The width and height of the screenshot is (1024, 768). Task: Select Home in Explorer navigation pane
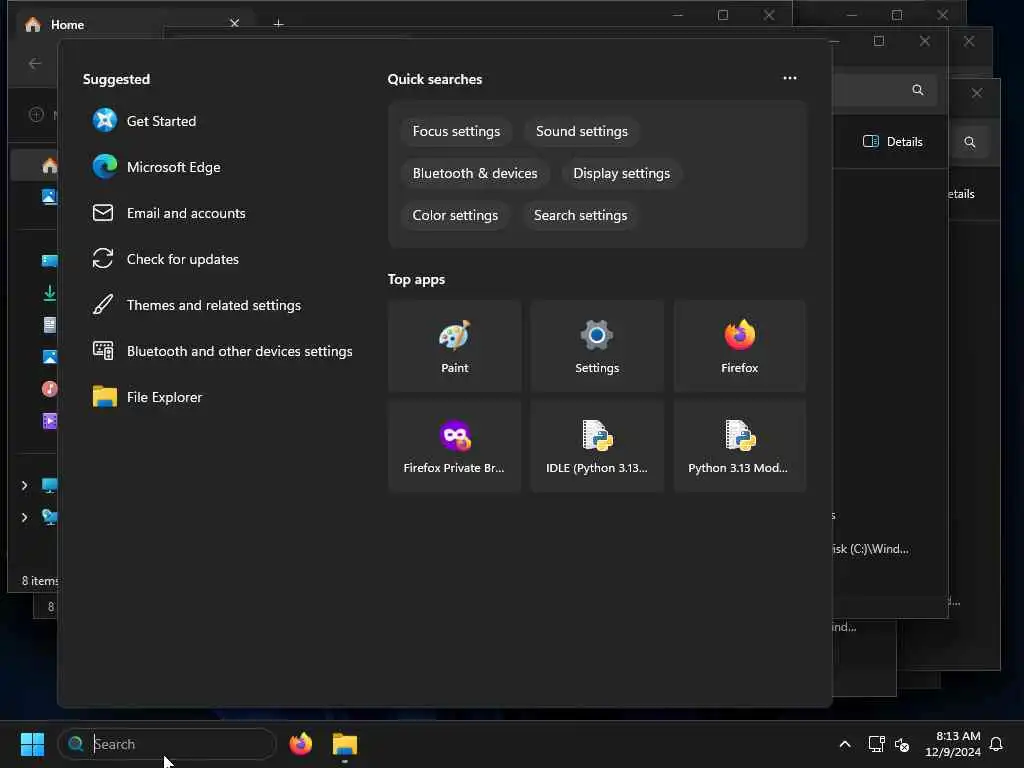[50, 165]
